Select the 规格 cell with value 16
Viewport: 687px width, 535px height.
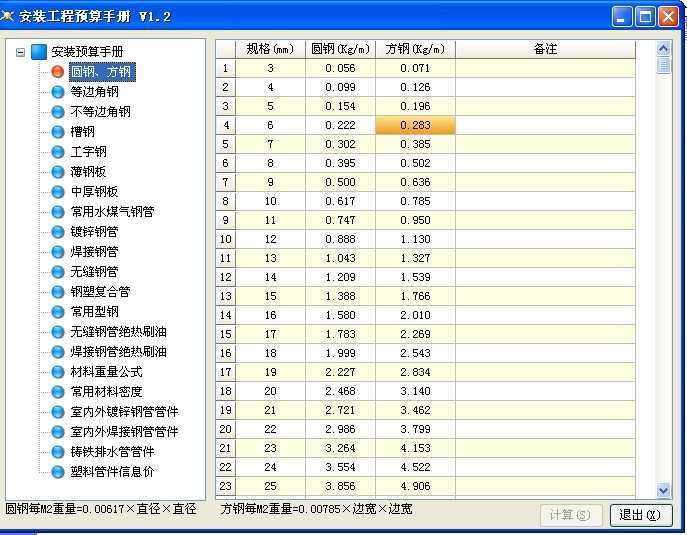pyautogui.click(x=270, y=315)
